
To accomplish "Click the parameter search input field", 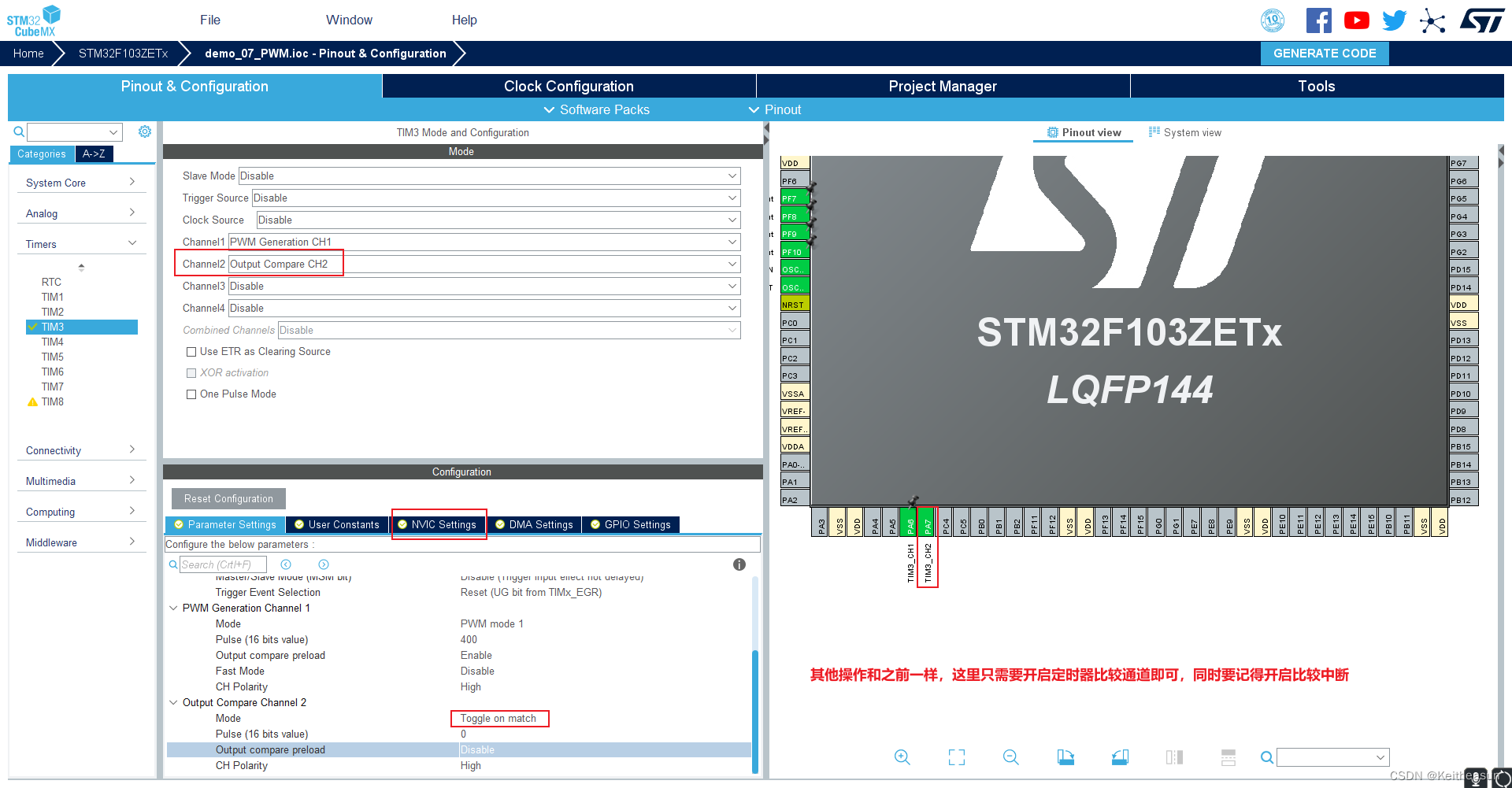I will [x=223, y=564].
